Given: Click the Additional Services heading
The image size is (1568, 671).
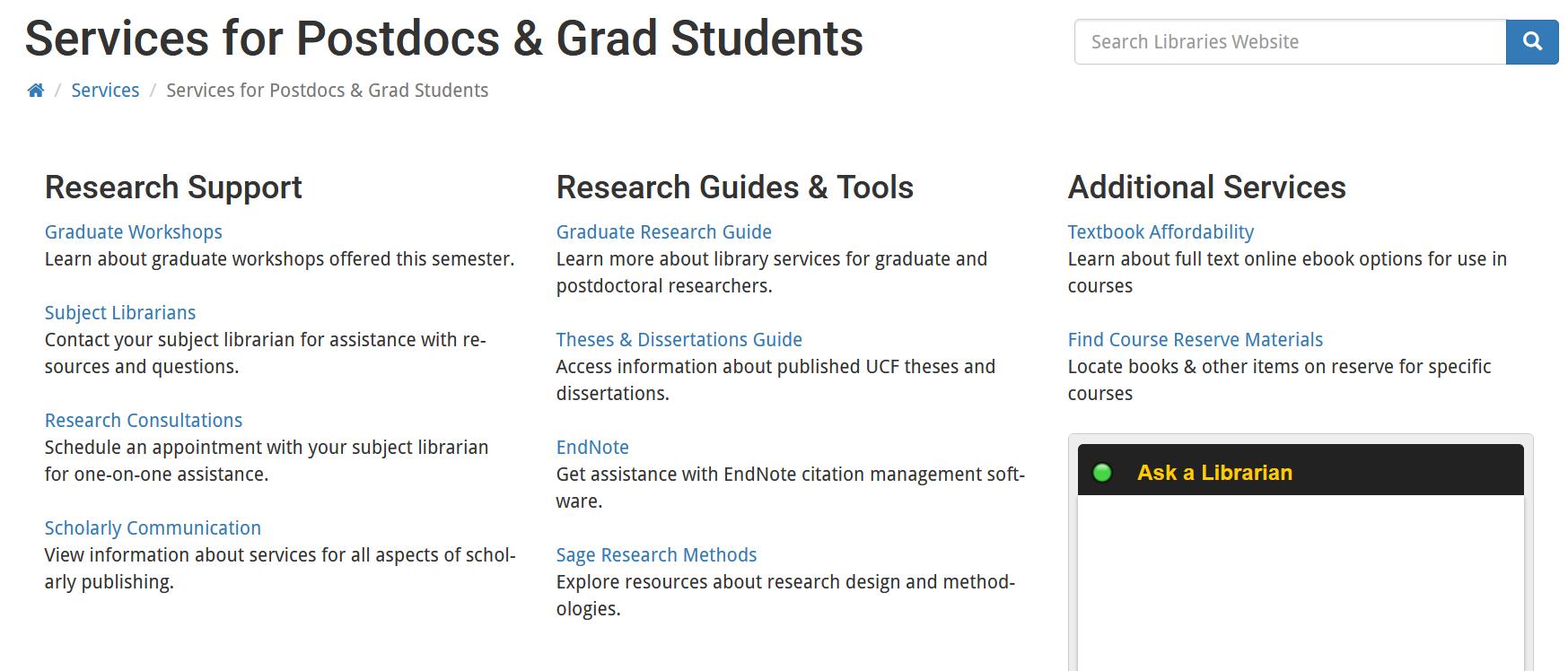Looking at the screenshot, I should (x=1207, y=187).
